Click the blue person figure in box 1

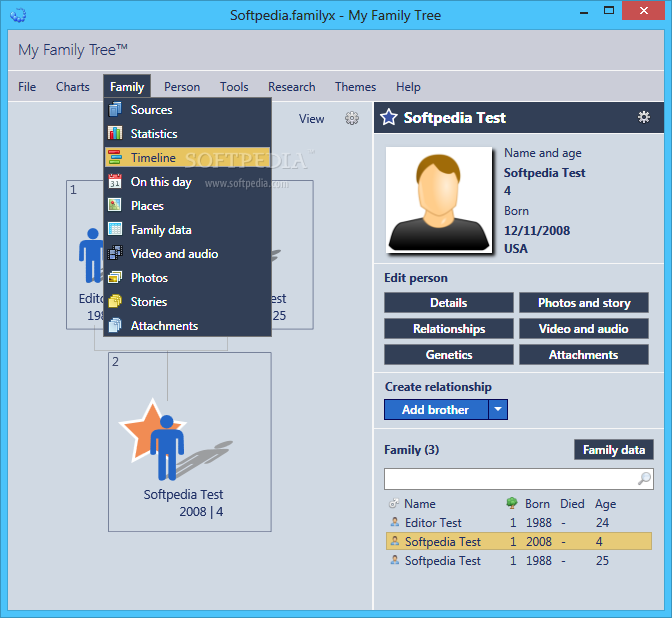point(91,255)
